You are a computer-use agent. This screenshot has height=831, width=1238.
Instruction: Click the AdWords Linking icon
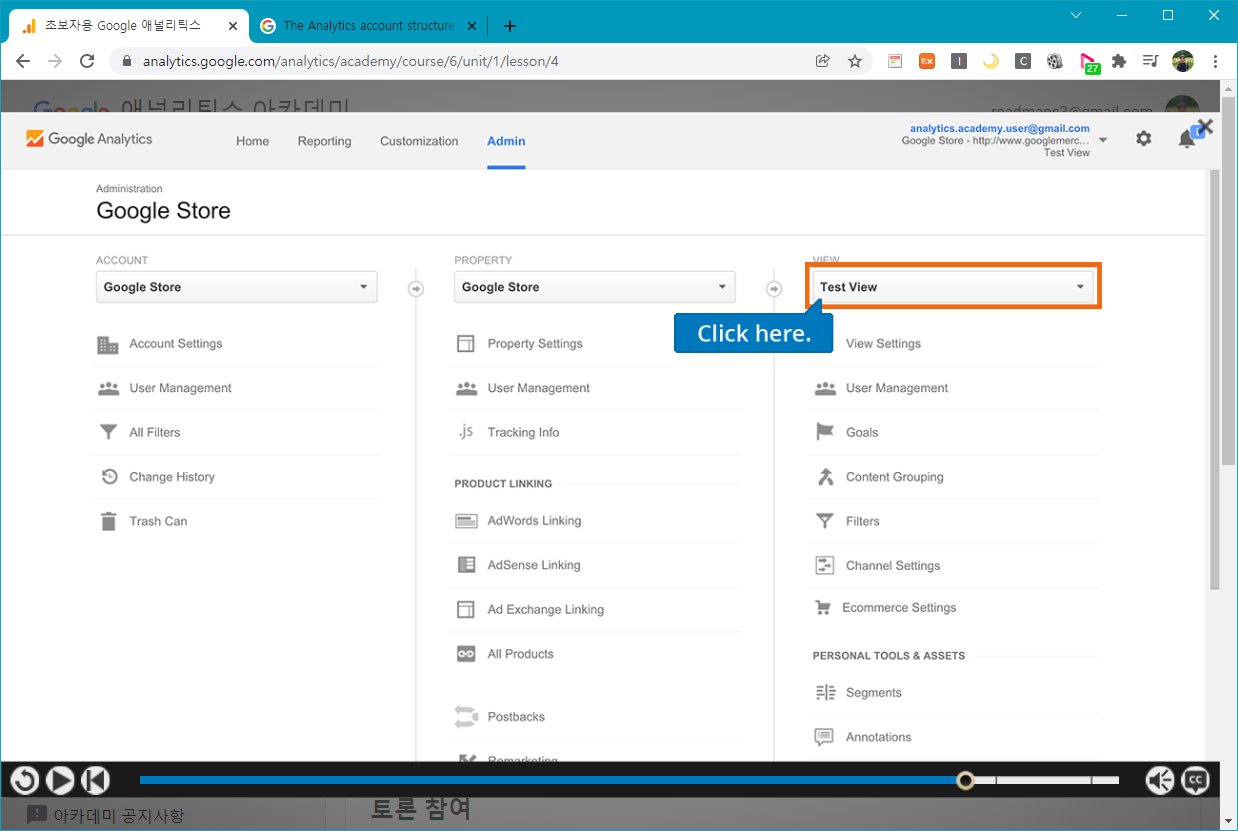point(466,521)
